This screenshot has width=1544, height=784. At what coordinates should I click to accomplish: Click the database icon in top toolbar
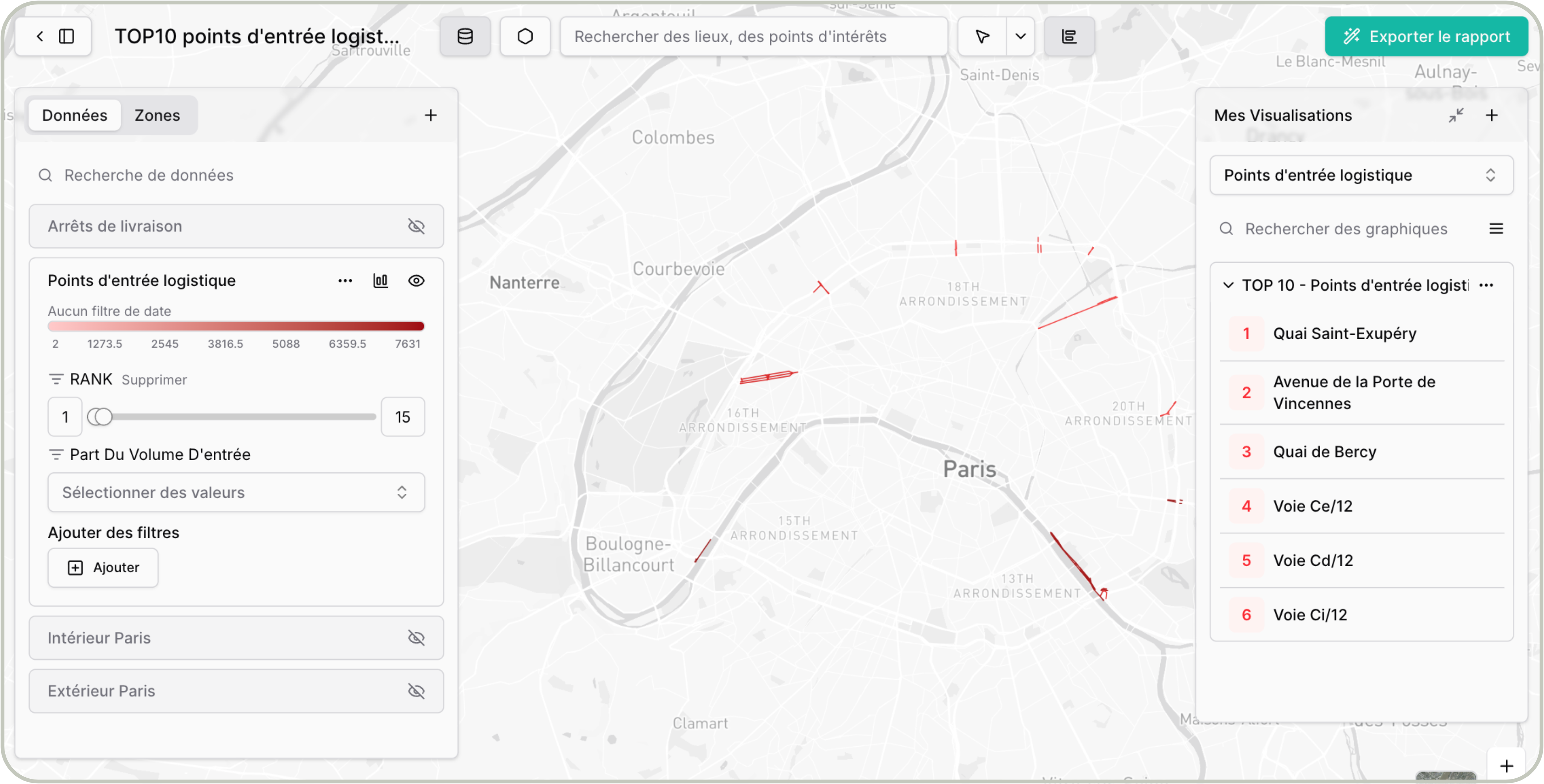click(465, 37)
